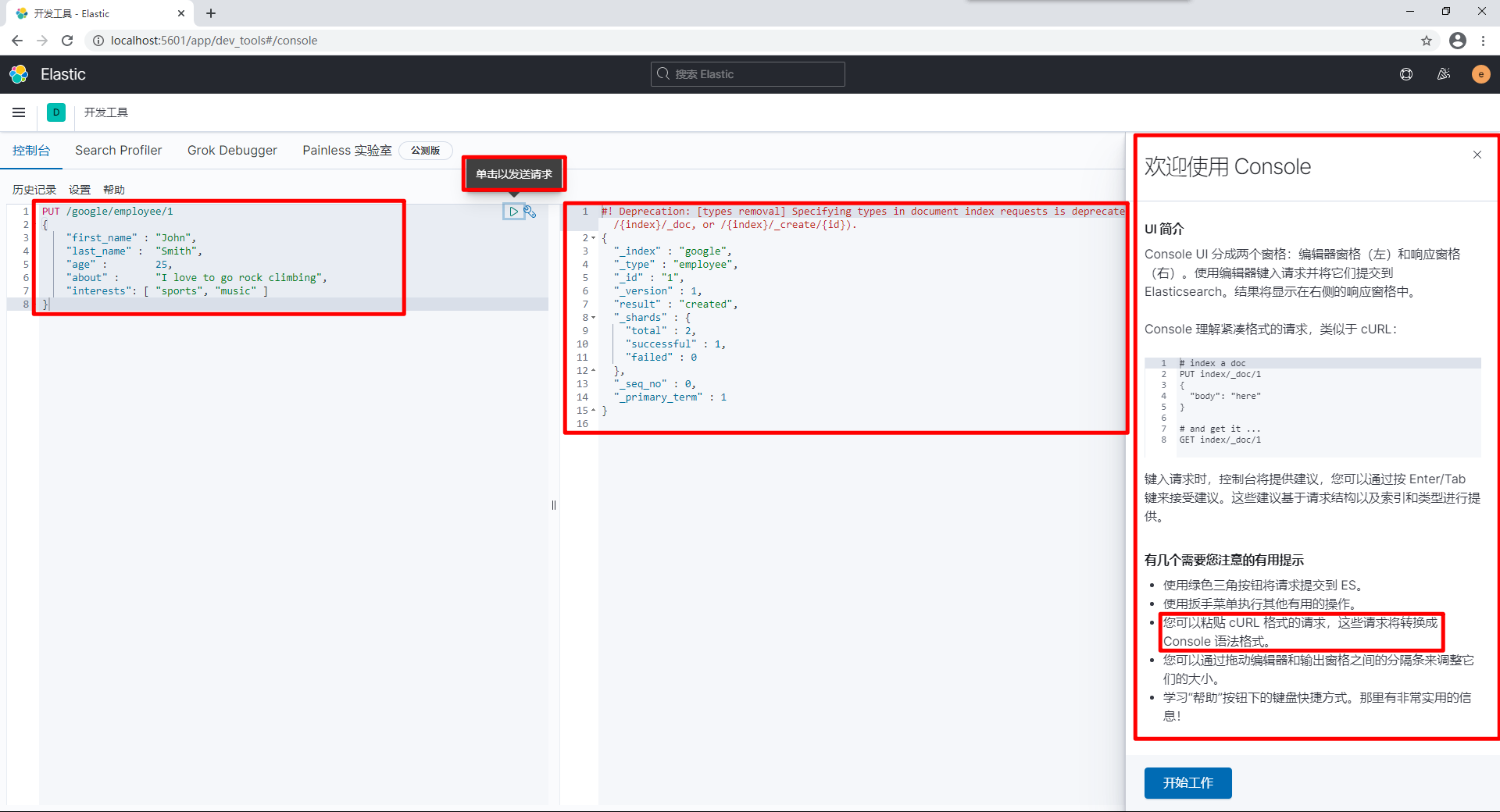The height and width of the screenshot is (812, 1500).
Task: Click GET index/_doc/1 in sample code
Action: click(x=1220, y=440)
